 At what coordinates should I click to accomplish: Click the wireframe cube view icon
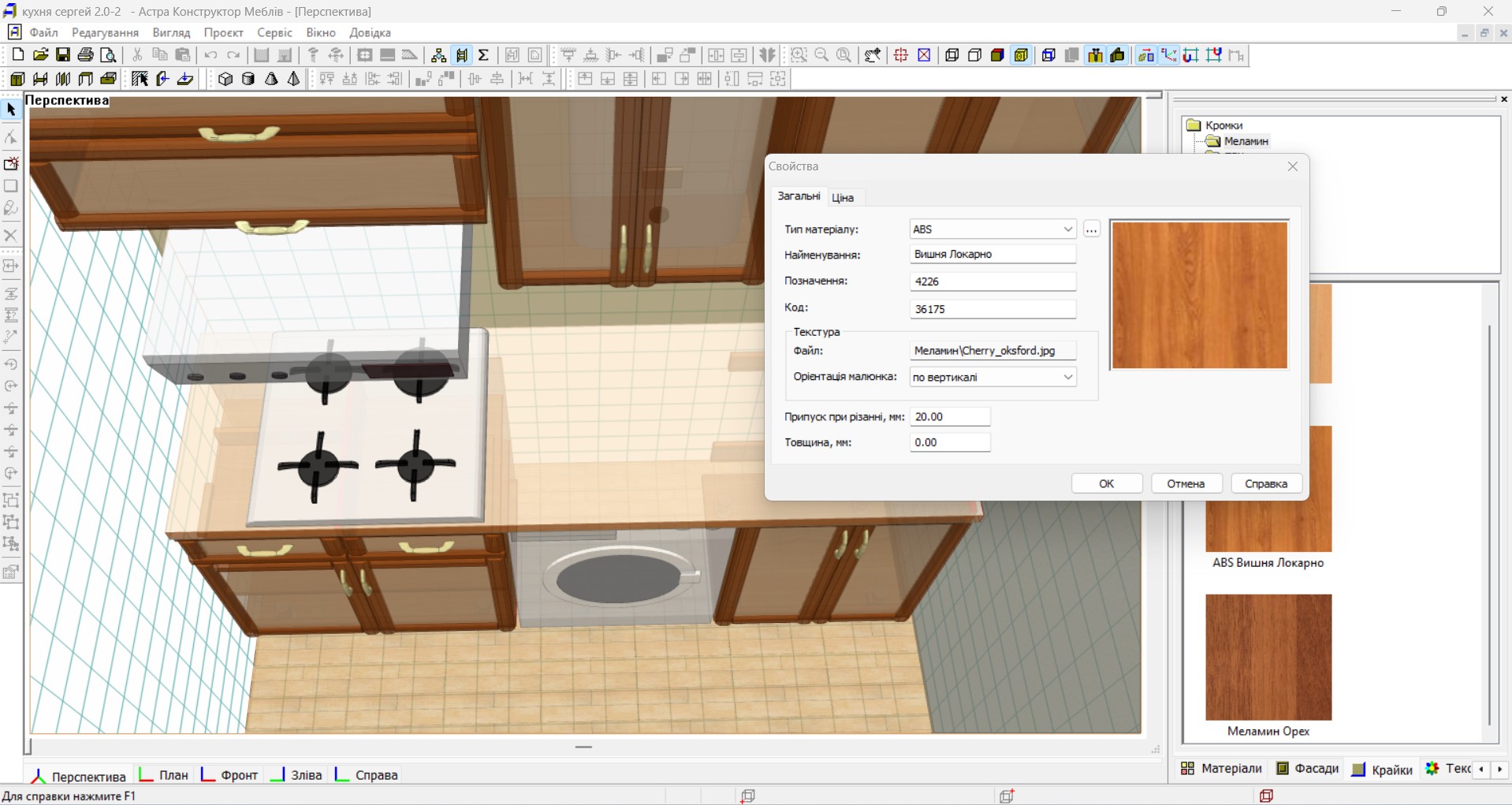(952, 55)
